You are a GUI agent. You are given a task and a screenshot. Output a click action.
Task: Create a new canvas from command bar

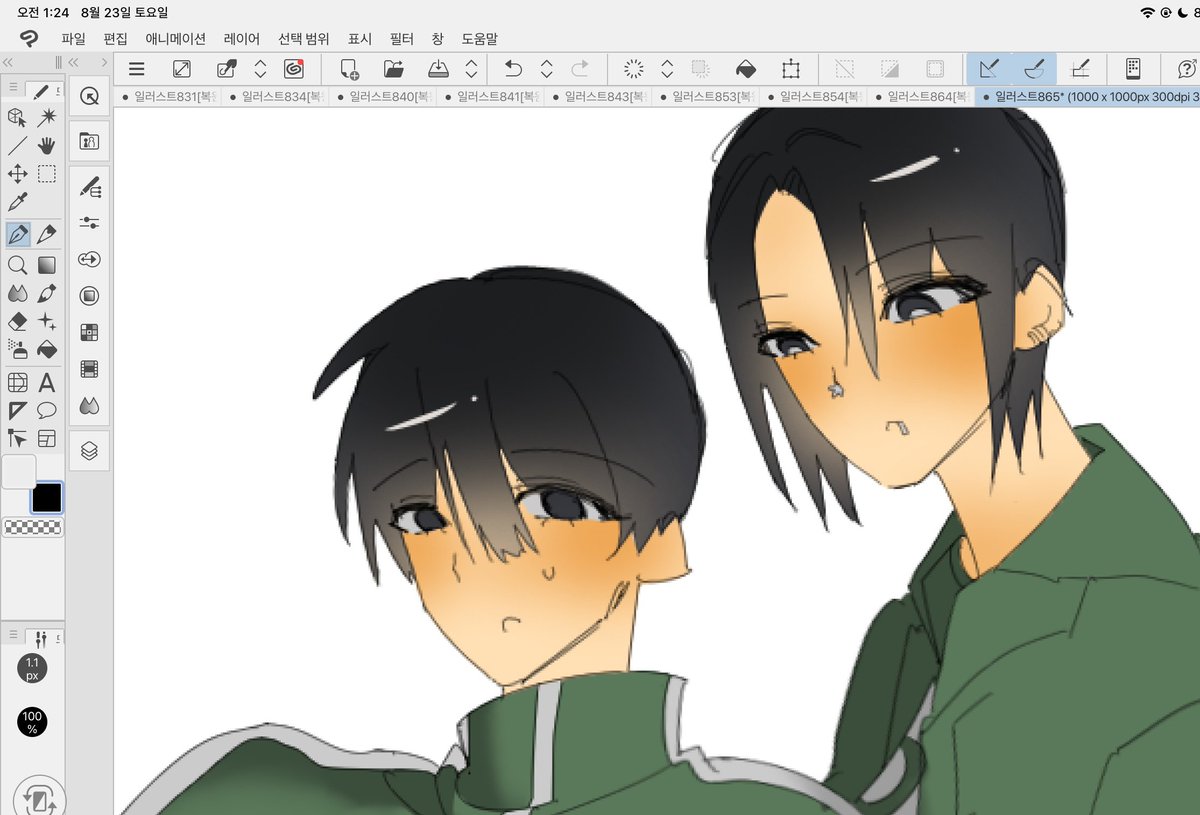(x=349, y=69)
